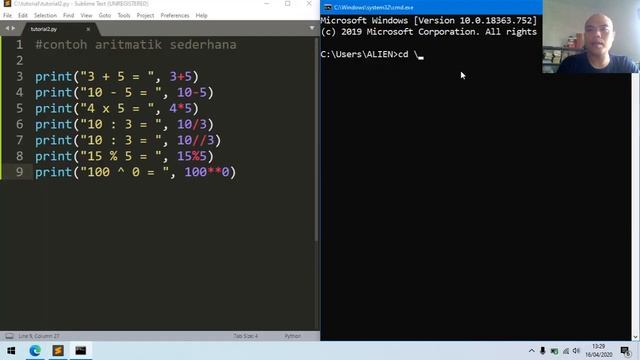Open the Help menu
The image size is (640, 360).
coord(202,16)
